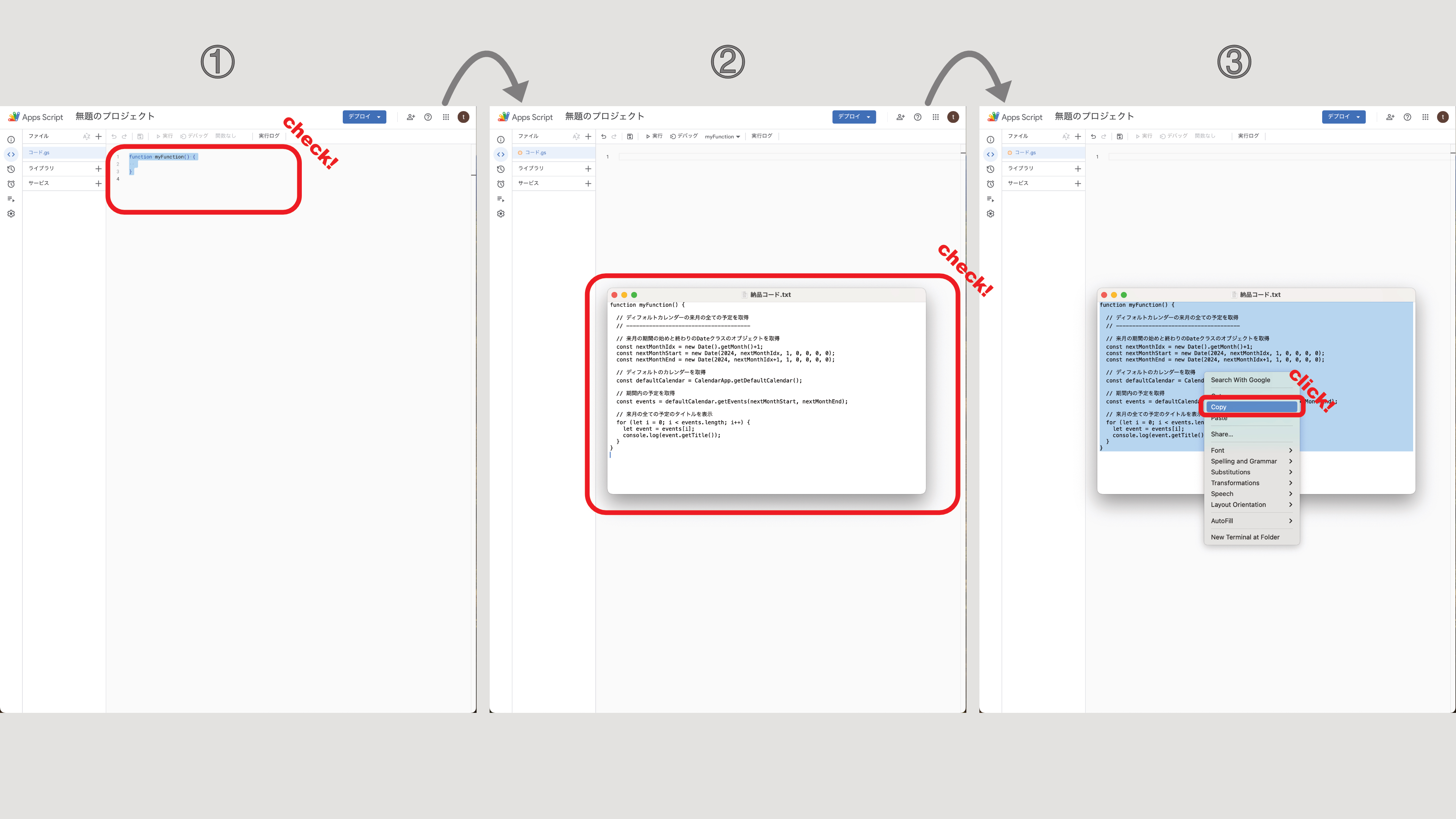The width and height of the screenshot is (1456, 819).
Task: Choose Search With Google menu entry
Action: (x=1240, y=380)
